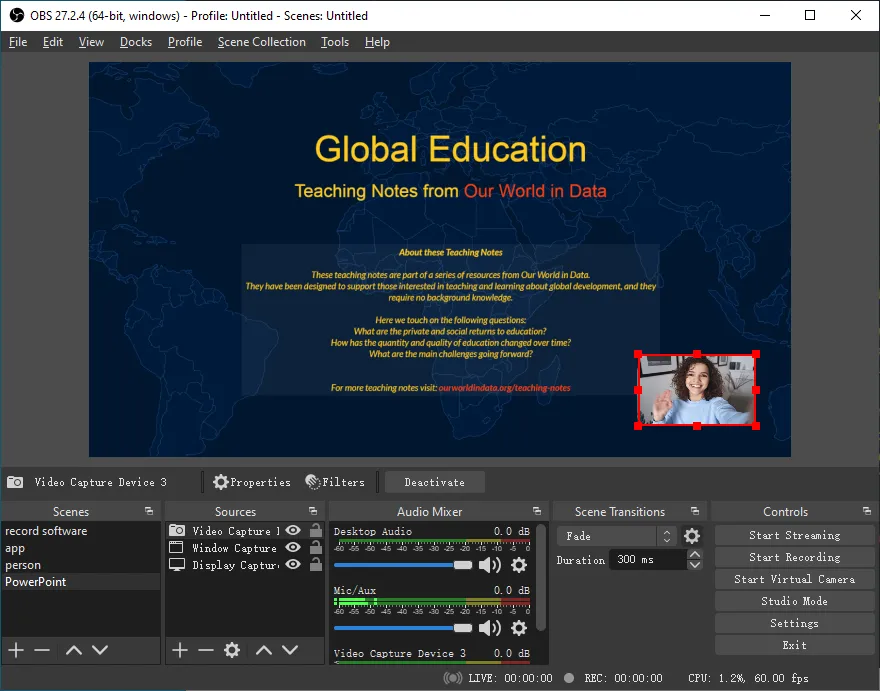
Task: Open the Tools menu
Action: click(335, 42)
